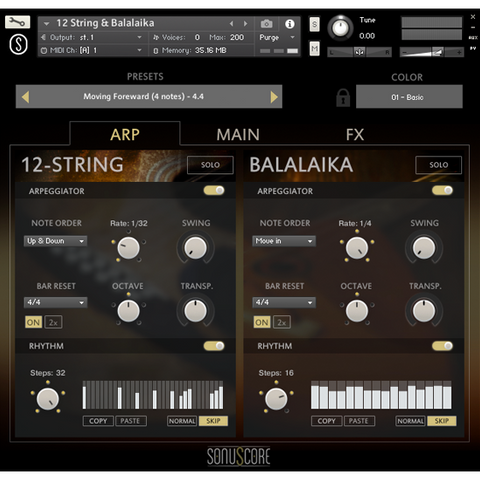This screenshot has height=480, width=480.
Task: Click the MIDI channel icon
Action: click(x=44, y=51)
